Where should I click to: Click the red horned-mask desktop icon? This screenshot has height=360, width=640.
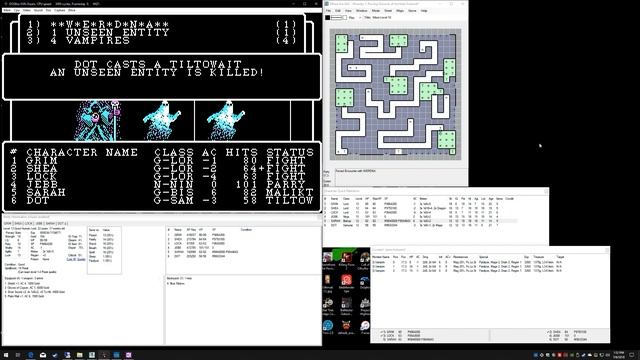pos(346,326)
